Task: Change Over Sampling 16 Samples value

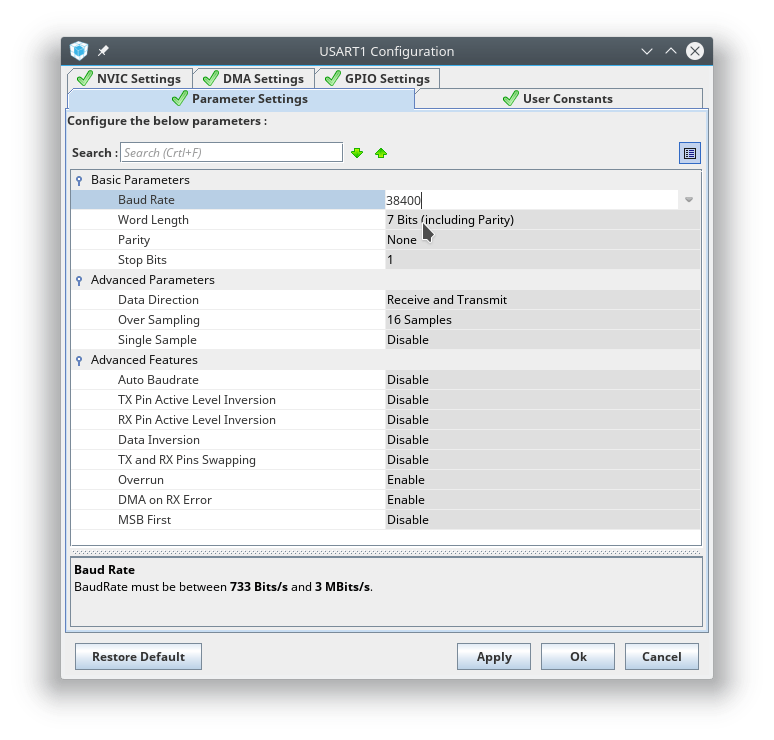Action: [x=542, y=320]
